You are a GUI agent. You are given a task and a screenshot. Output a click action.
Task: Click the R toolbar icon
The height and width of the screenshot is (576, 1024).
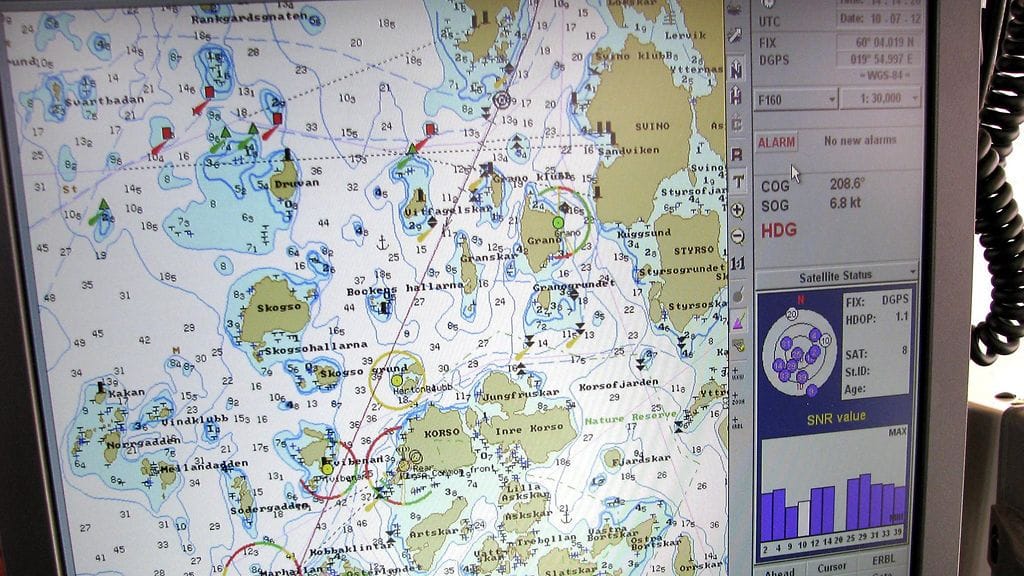pyautogui.click(x=737, y=155)
